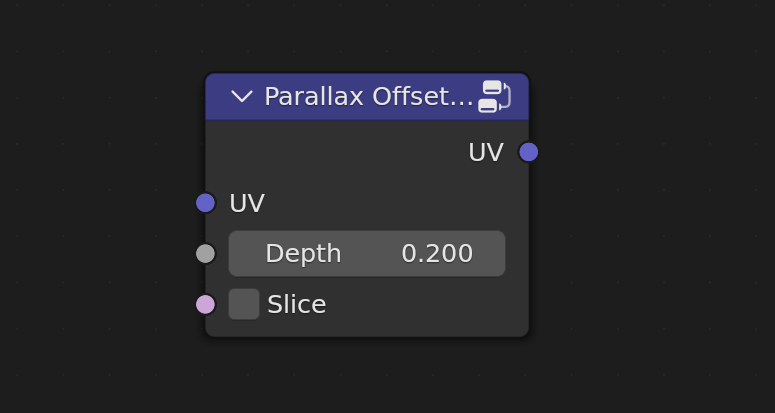The image size is (775, 413).
Task: Click the blue UV input socket
Action: pyautogui.click(x=206, y=203)
